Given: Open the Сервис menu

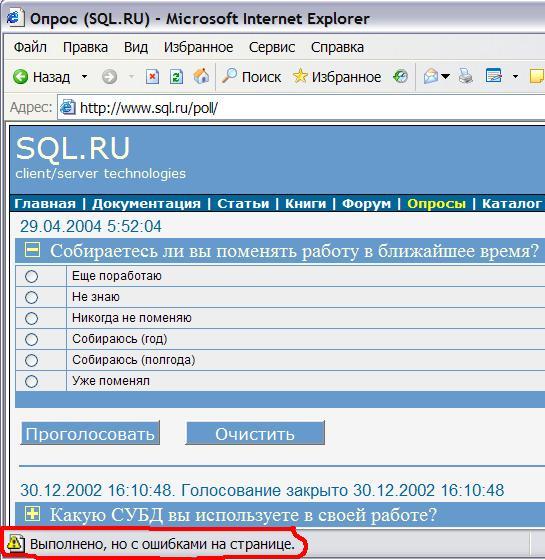Looking at the screenshot, I should click(x=272, y=47).
